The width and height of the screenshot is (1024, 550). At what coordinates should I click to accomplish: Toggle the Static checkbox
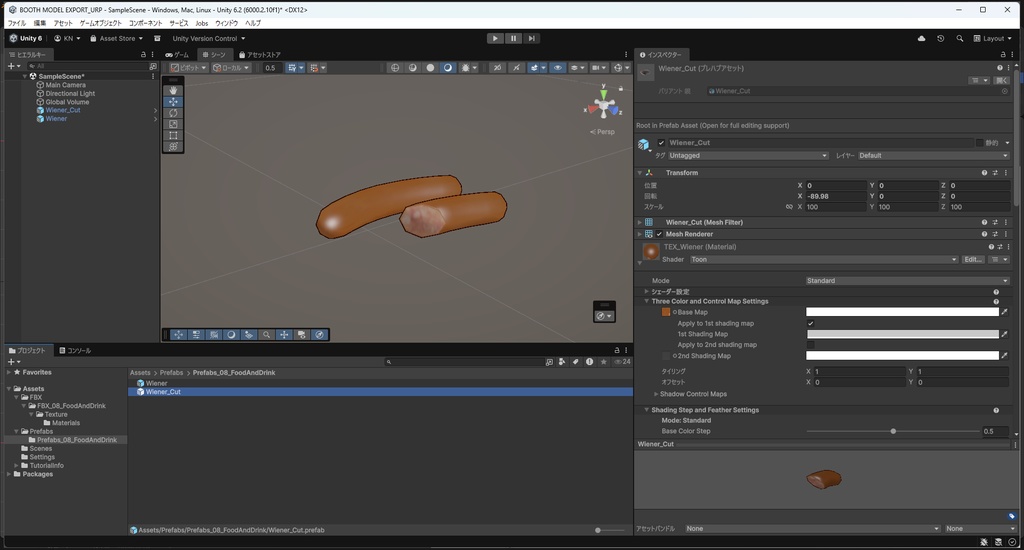(x=980, y=142)
